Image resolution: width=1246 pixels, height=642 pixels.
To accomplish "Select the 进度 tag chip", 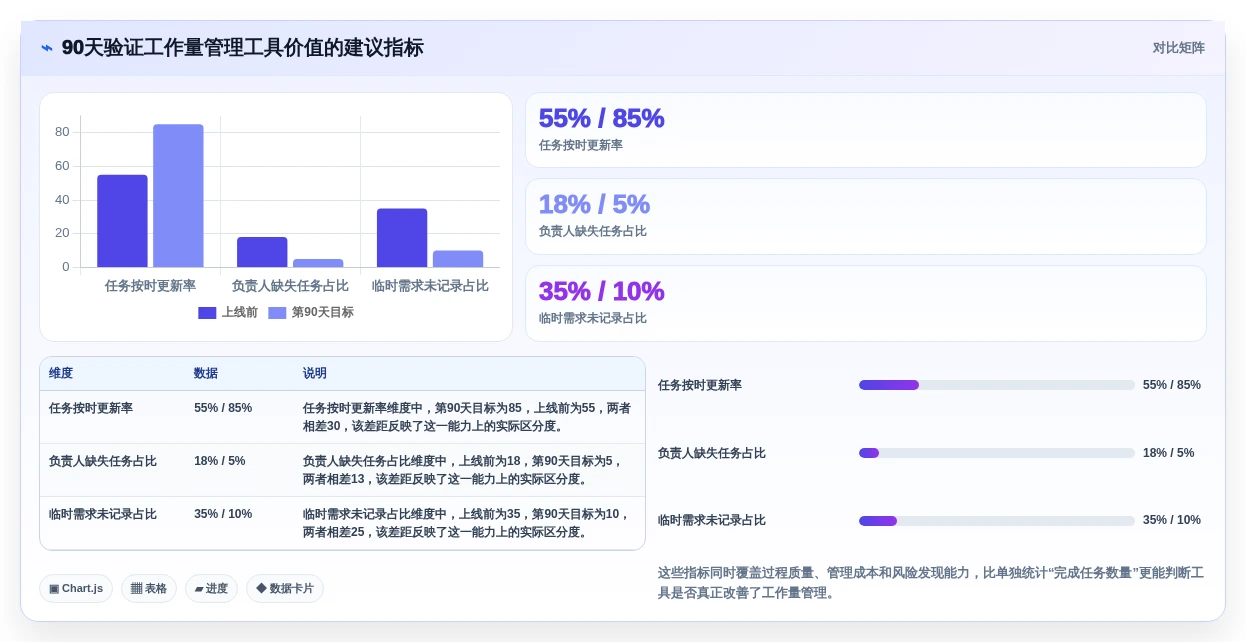I will coord(211,588).
